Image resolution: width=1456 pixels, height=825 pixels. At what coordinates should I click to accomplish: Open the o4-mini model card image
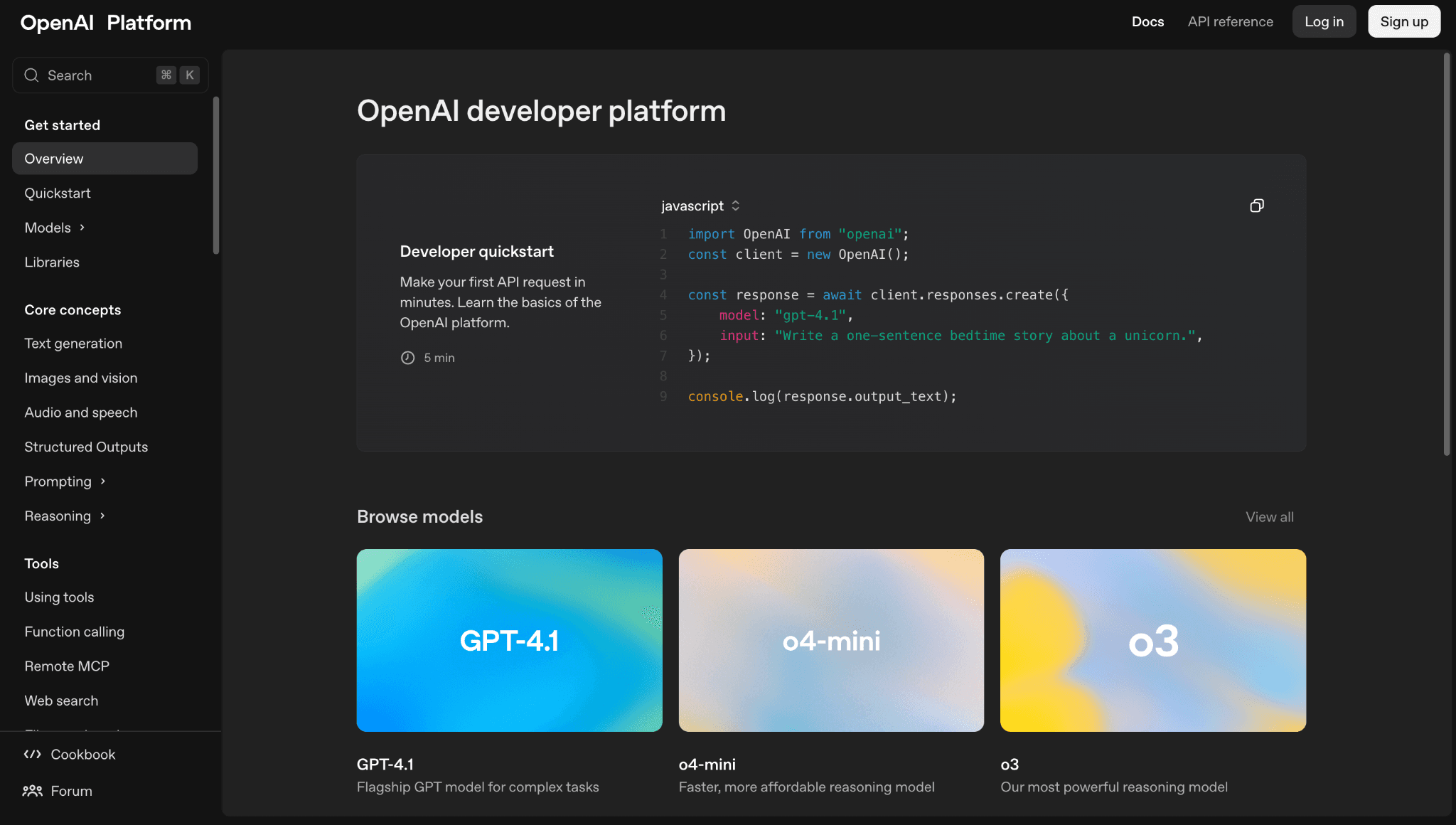point(831,640)
